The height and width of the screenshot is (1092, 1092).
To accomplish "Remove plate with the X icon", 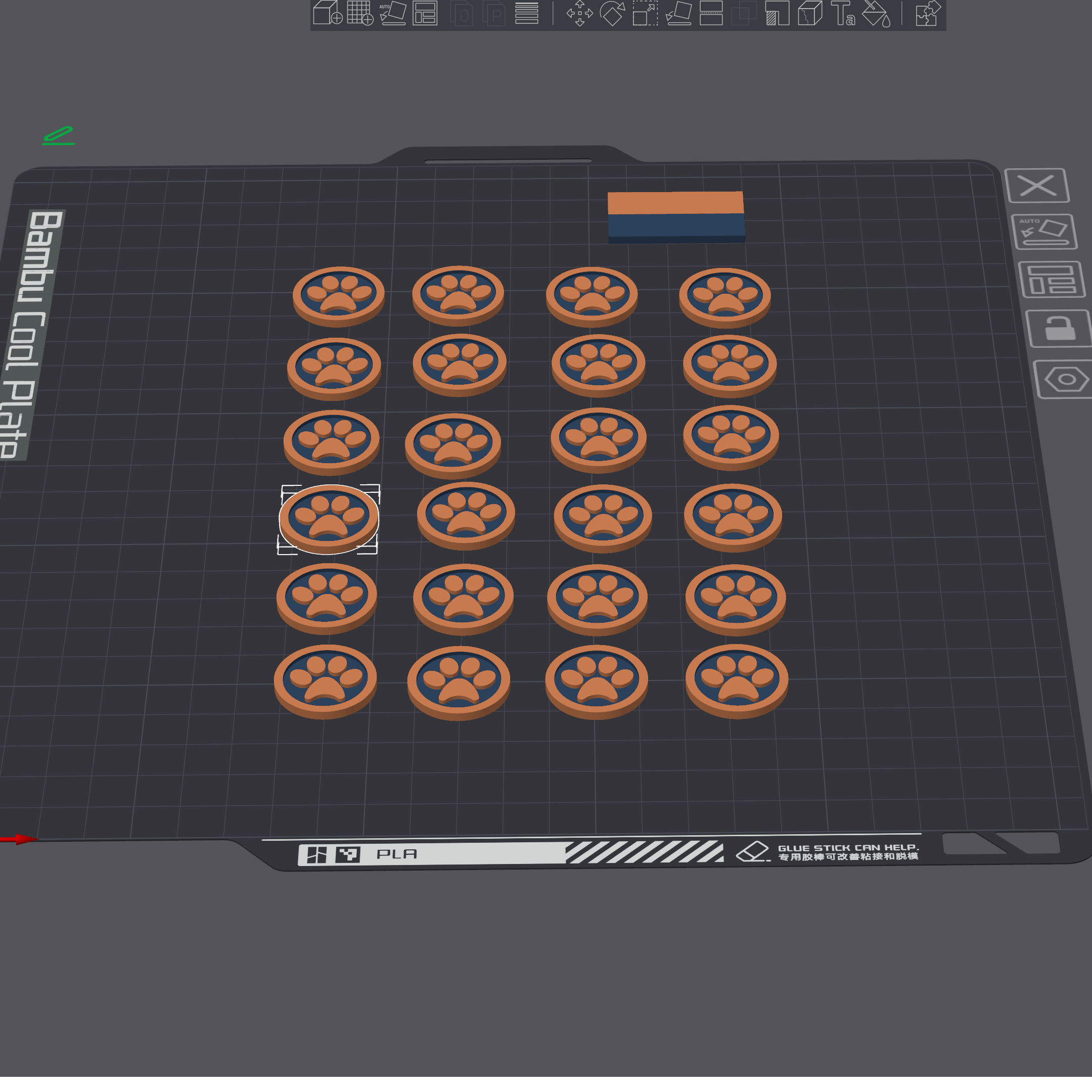I will (1037, 186).
